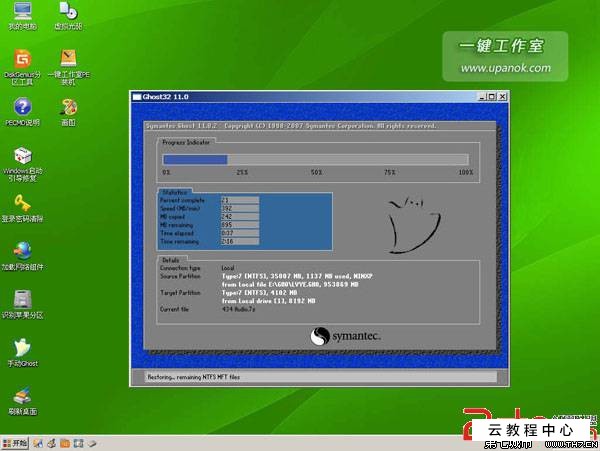Close the Ghost32 11.0 window
Image resolution: width=600 pixels, height=451 pixels.
tap(503, 96)
